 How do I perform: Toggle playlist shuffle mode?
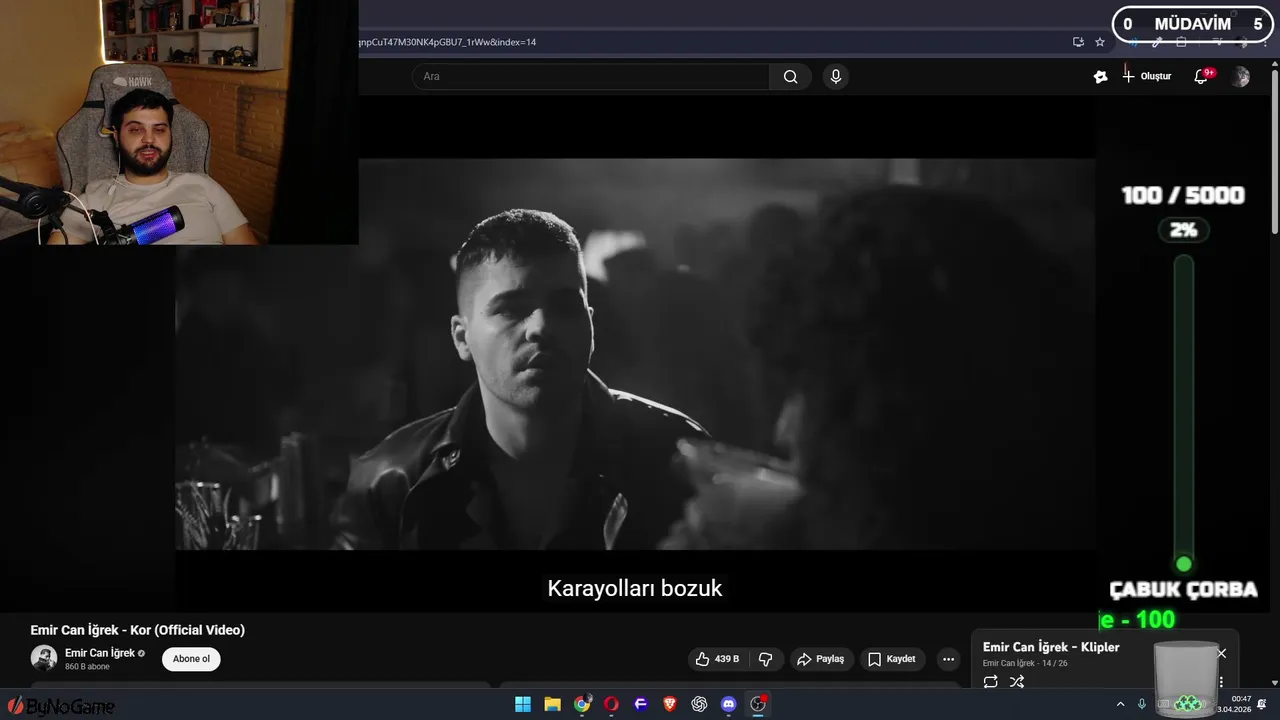click(1017, 682)
